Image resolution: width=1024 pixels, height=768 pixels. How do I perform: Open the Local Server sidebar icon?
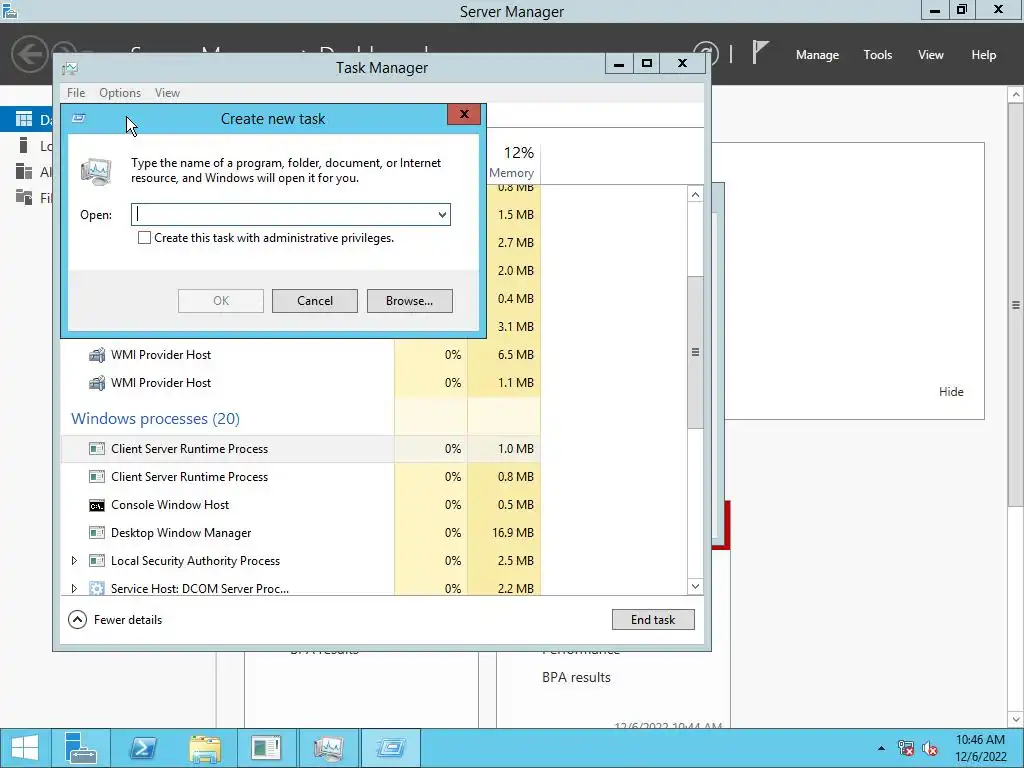(24, 145)
